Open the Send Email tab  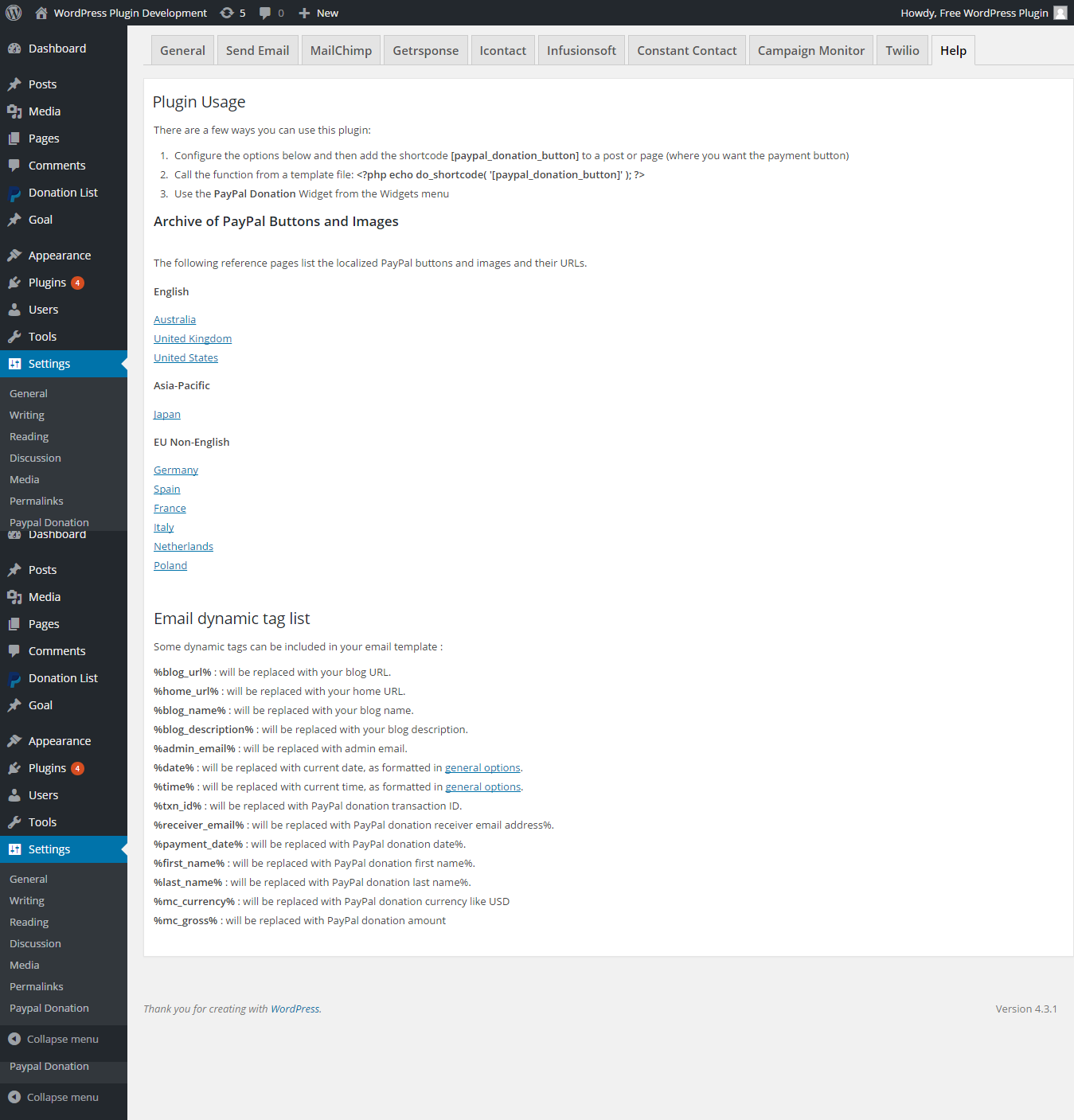click(x=257, y=50)
